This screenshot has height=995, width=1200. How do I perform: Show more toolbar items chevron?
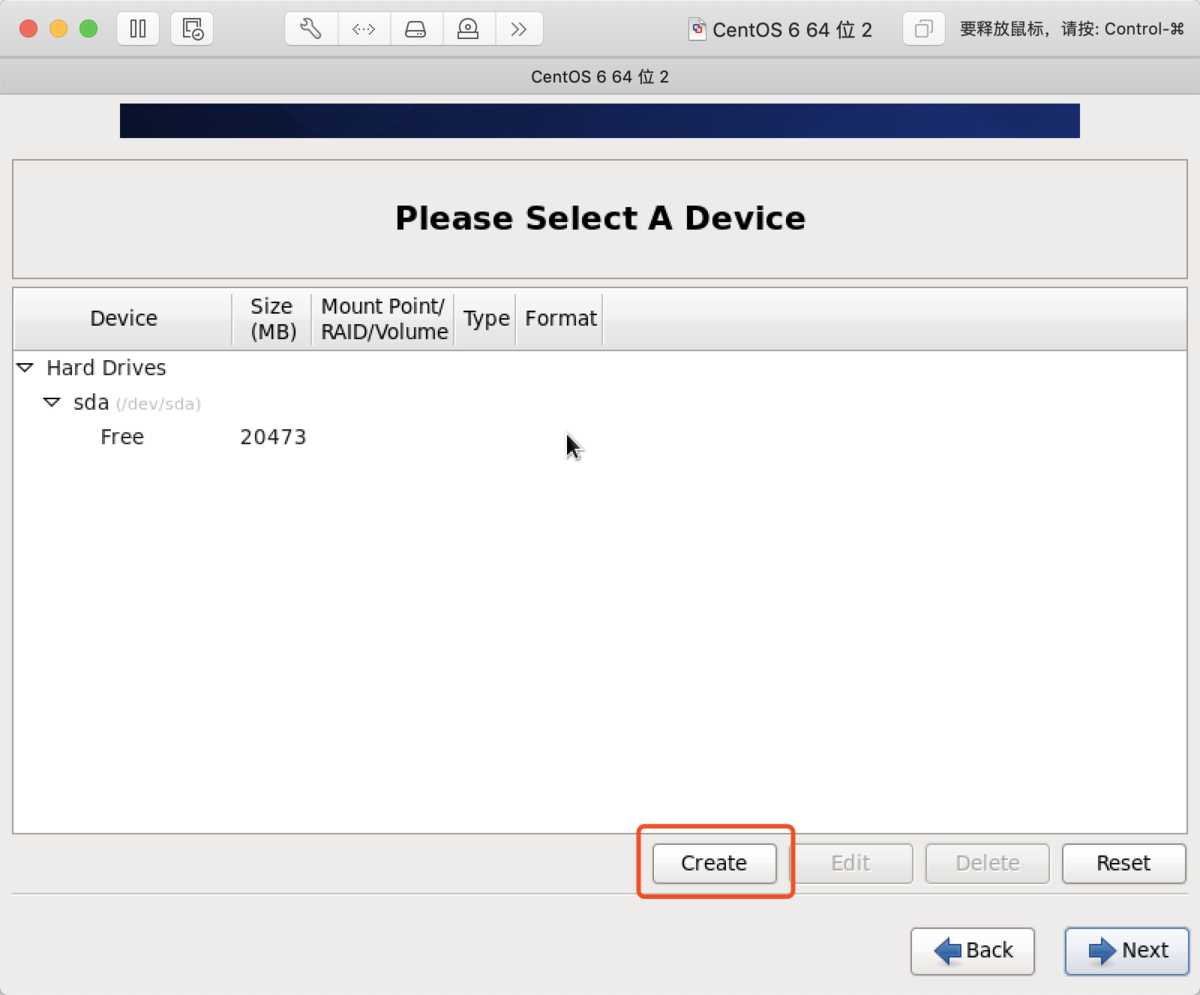coord(519,29)
